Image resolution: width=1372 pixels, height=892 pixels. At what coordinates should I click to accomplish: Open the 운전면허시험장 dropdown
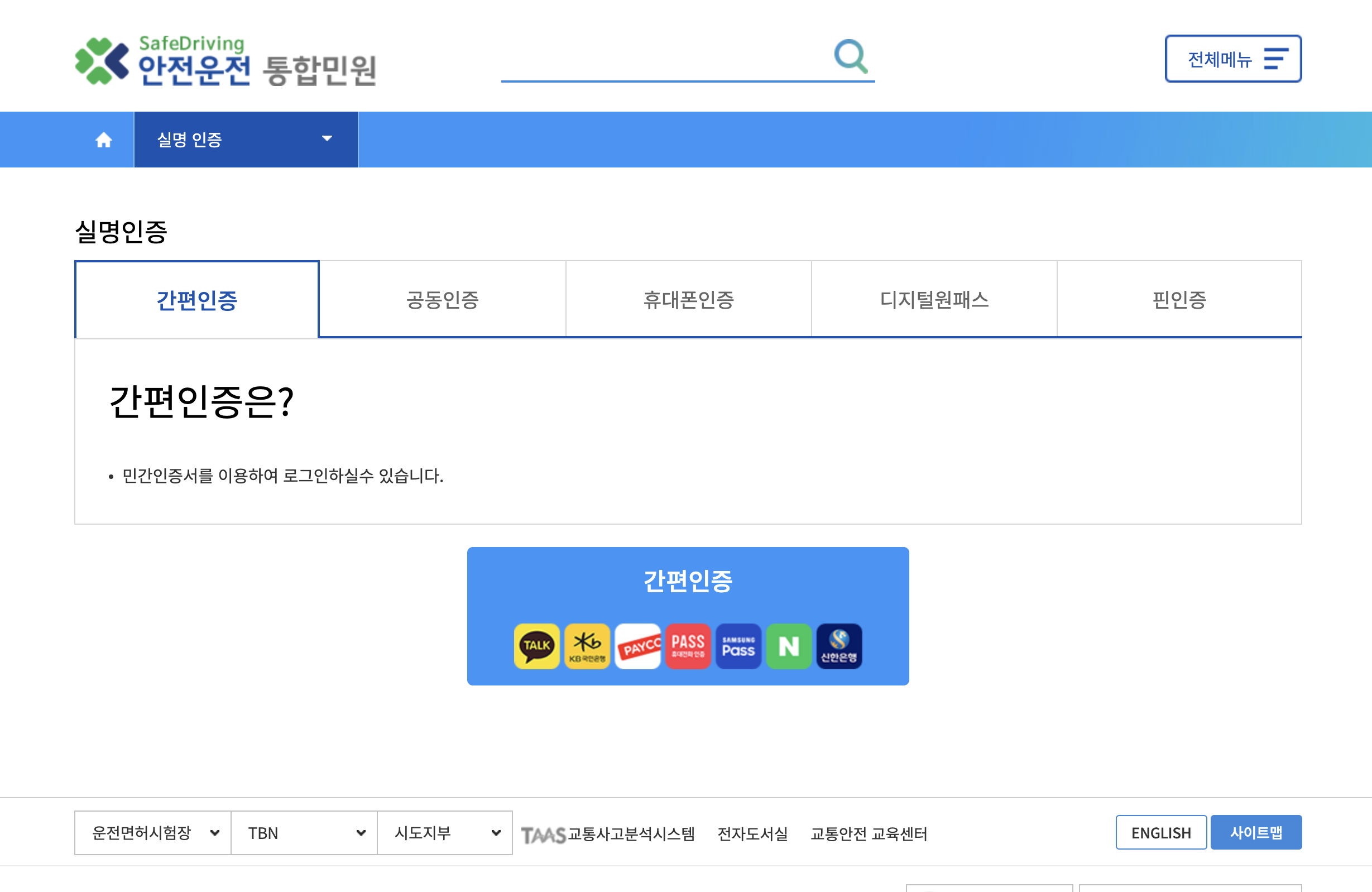pos(152,833)
